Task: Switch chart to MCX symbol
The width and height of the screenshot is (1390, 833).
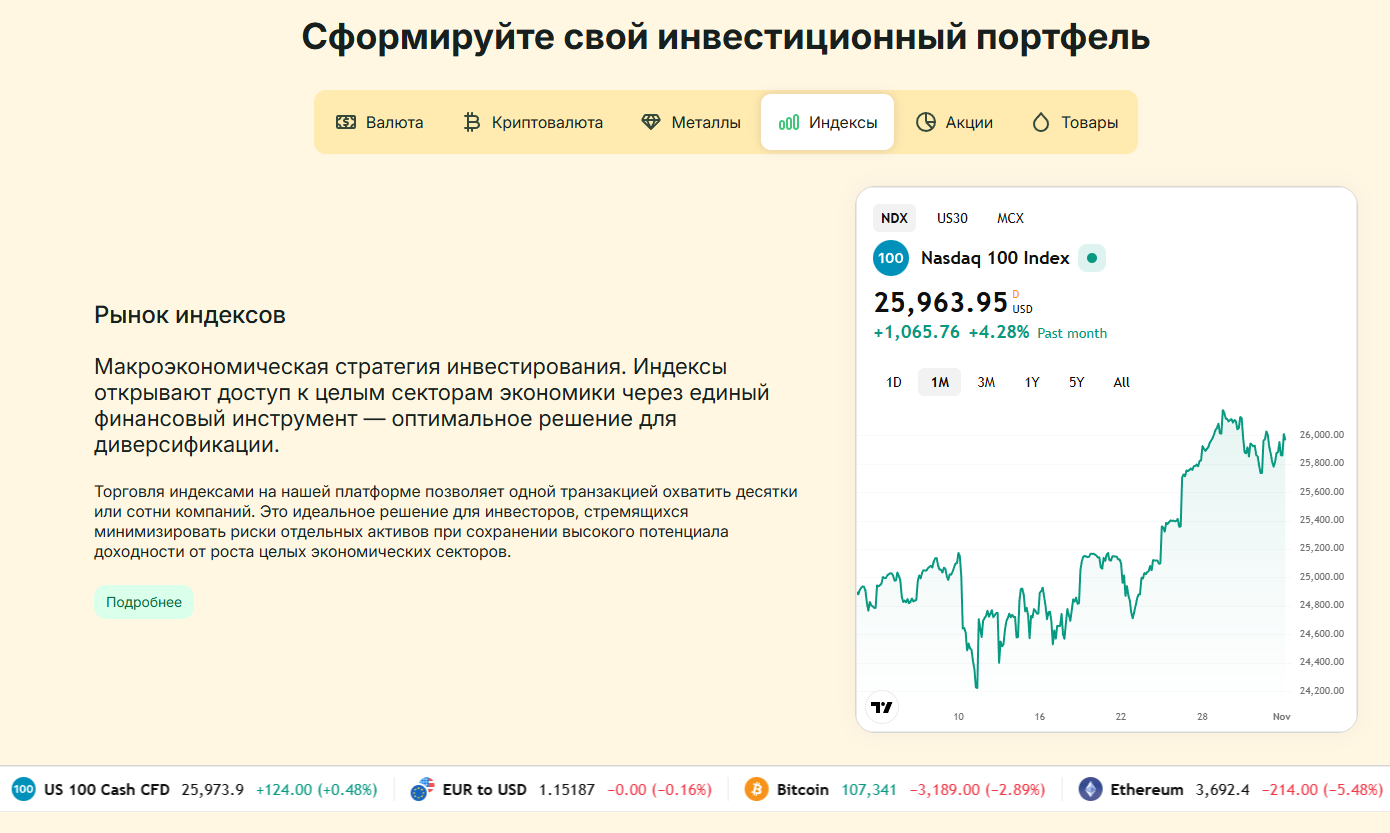Action: pos(1010,218)
